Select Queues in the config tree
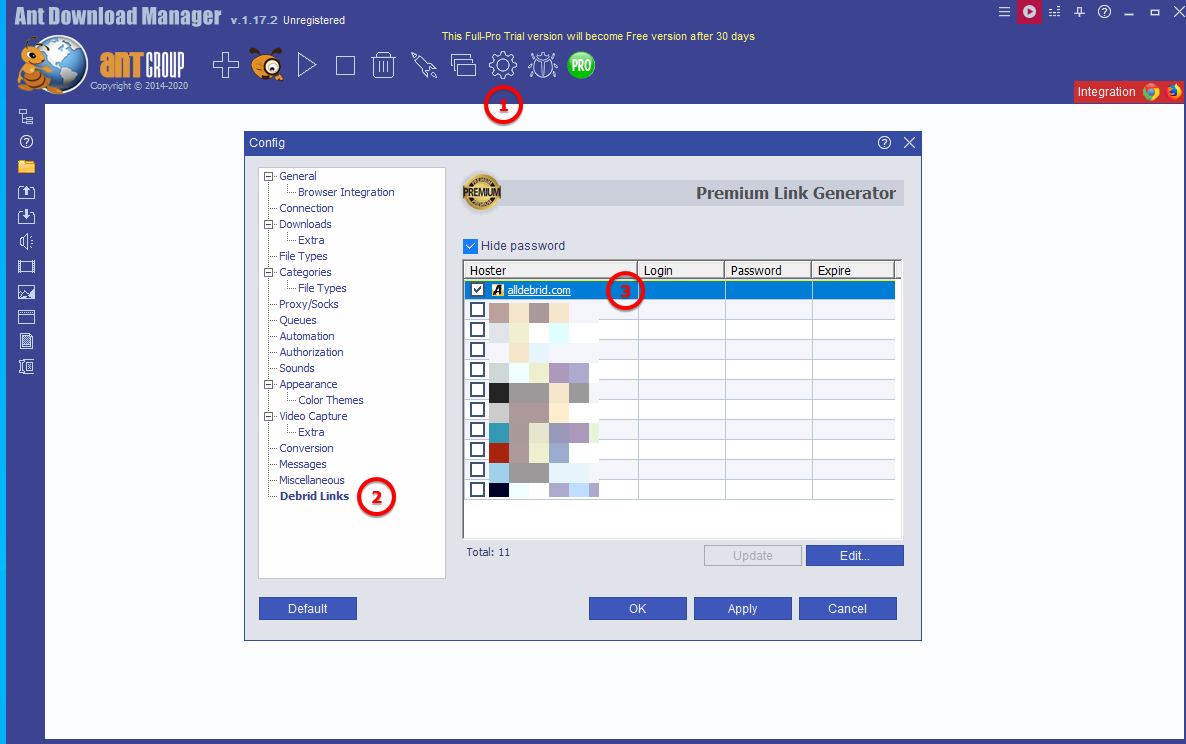1186x744 pixels. [298, 320]
